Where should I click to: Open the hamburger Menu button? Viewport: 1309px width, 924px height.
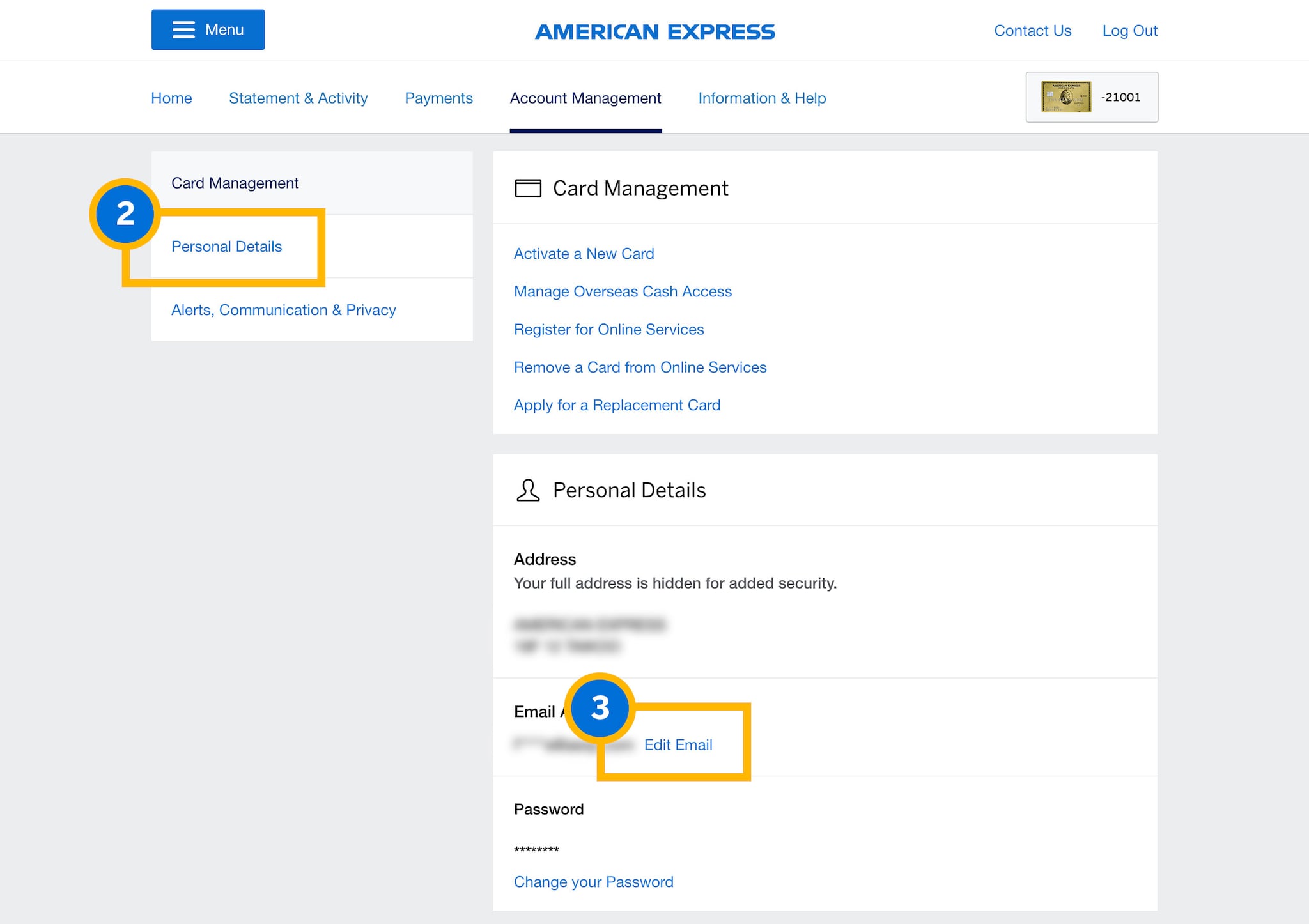click(208, 30)
